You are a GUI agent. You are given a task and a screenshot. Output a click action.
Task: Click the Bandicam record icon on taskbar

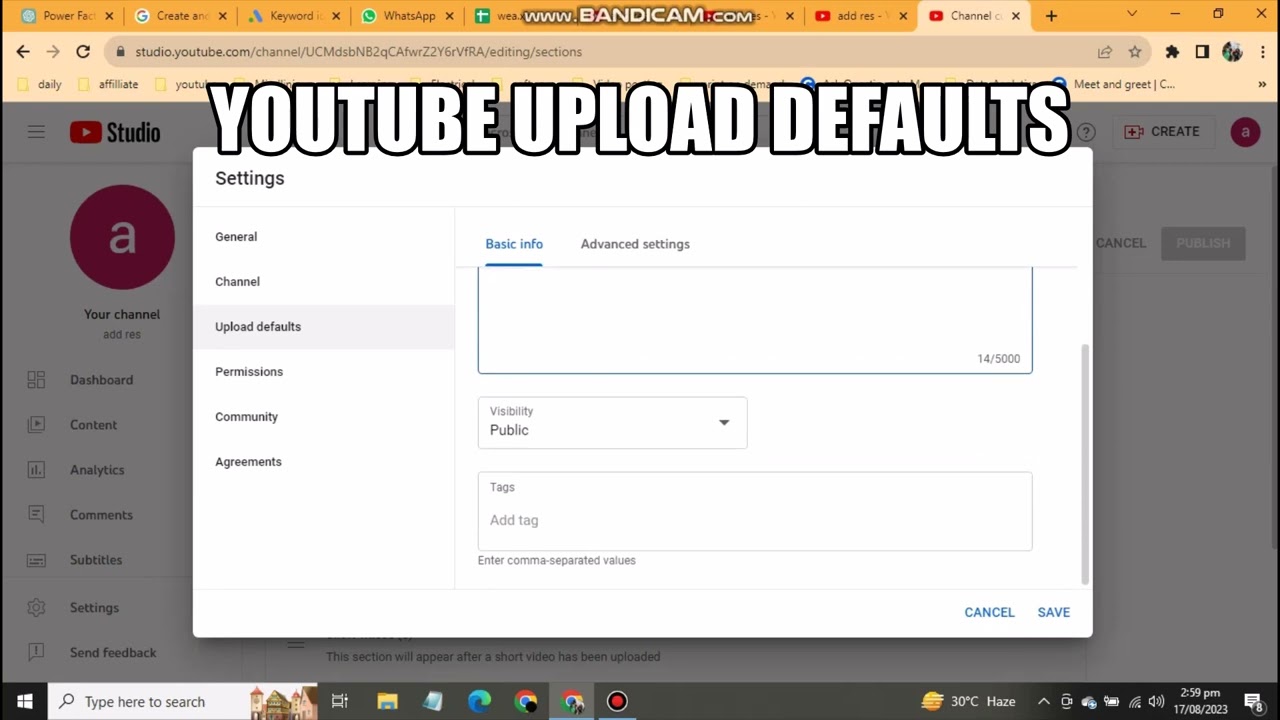point(617,701)
